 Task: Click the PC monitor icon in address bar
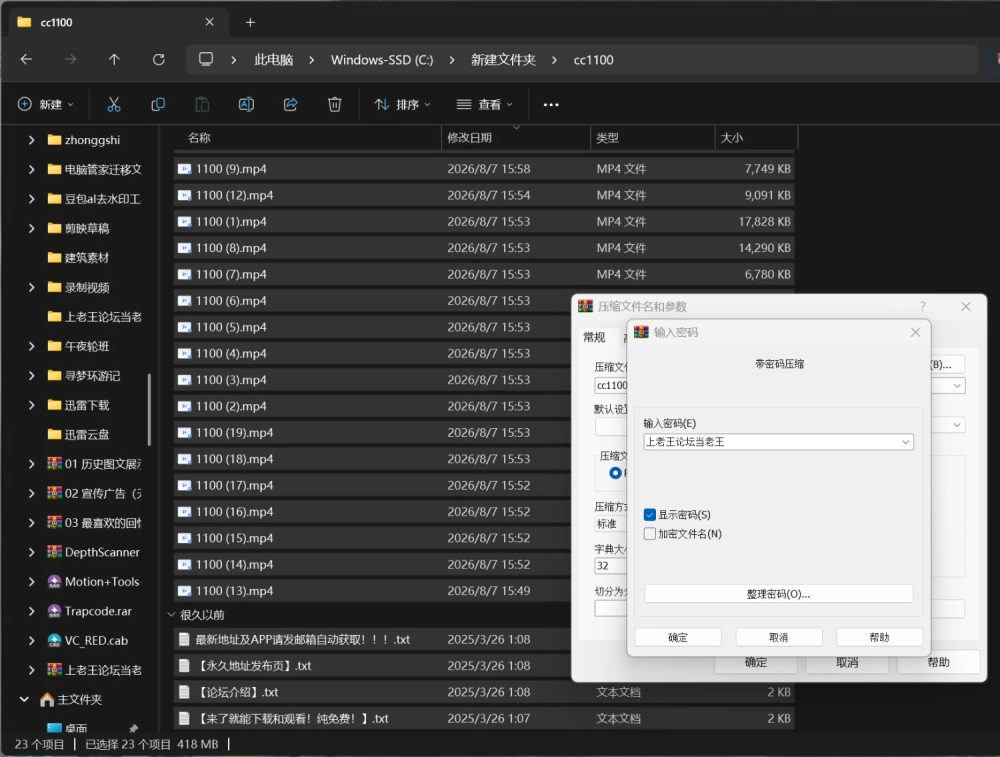tap(206, 59)
